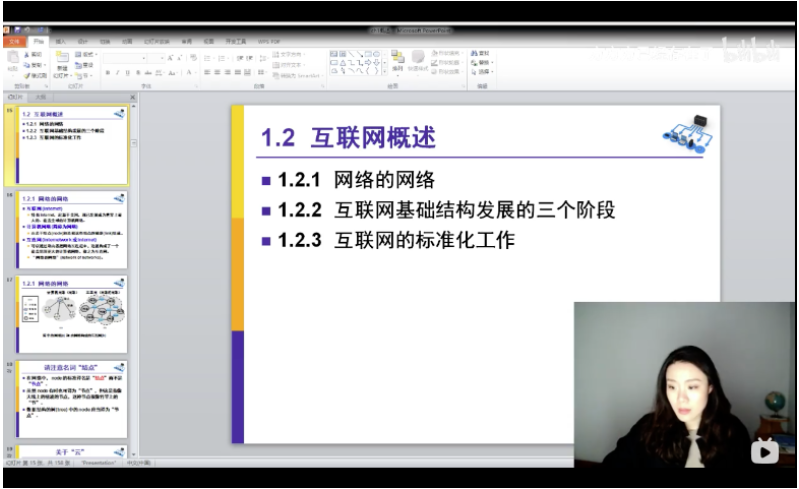This screenshot has height=489, width=799.
Task: Click the Cut scissors icon
Action: coord(27,54)
